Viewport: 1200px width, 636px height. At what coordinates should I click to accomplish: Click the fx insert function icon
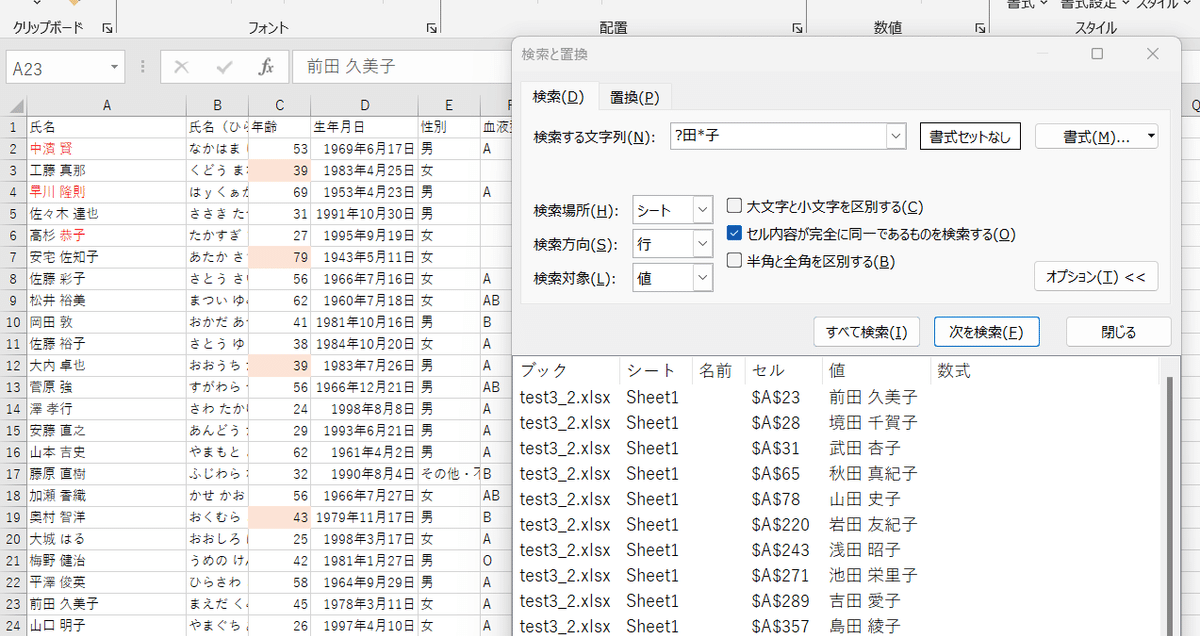pyautogui.click(x=266, y=68)
